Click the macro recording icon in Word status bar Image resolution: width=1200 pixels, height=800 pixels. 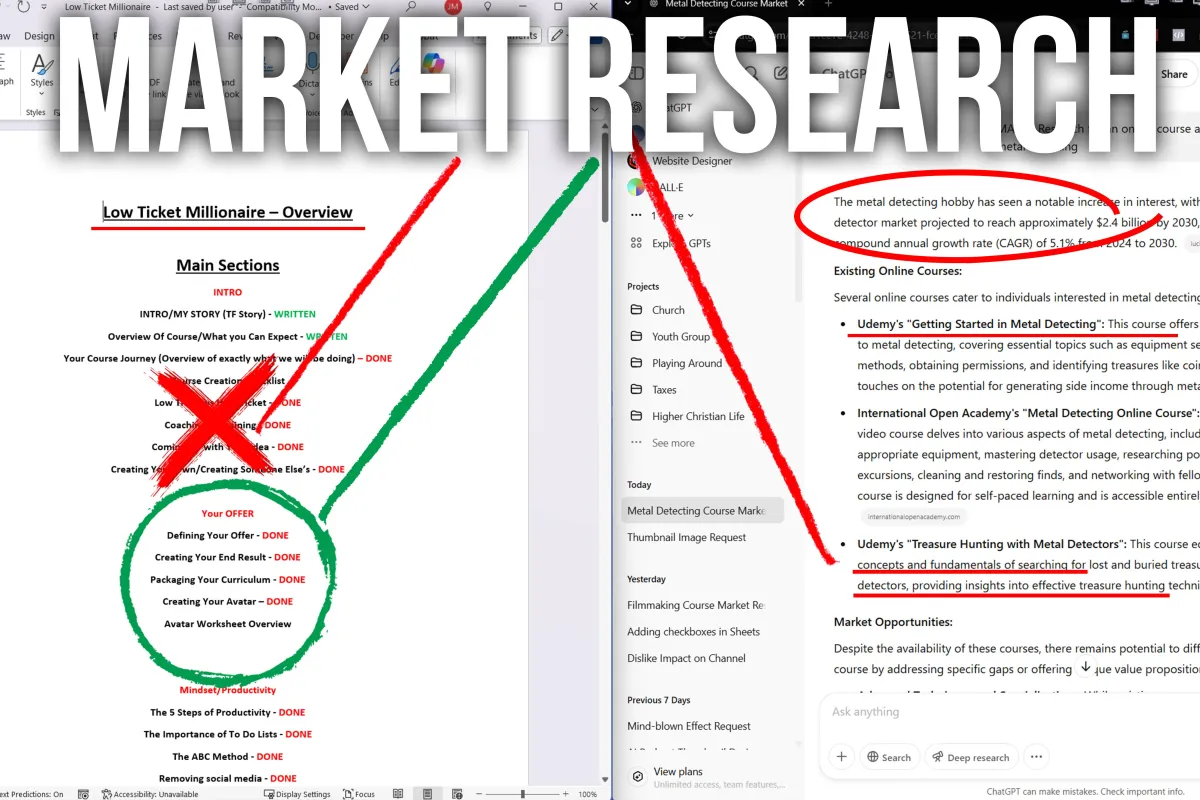point(83,794)
